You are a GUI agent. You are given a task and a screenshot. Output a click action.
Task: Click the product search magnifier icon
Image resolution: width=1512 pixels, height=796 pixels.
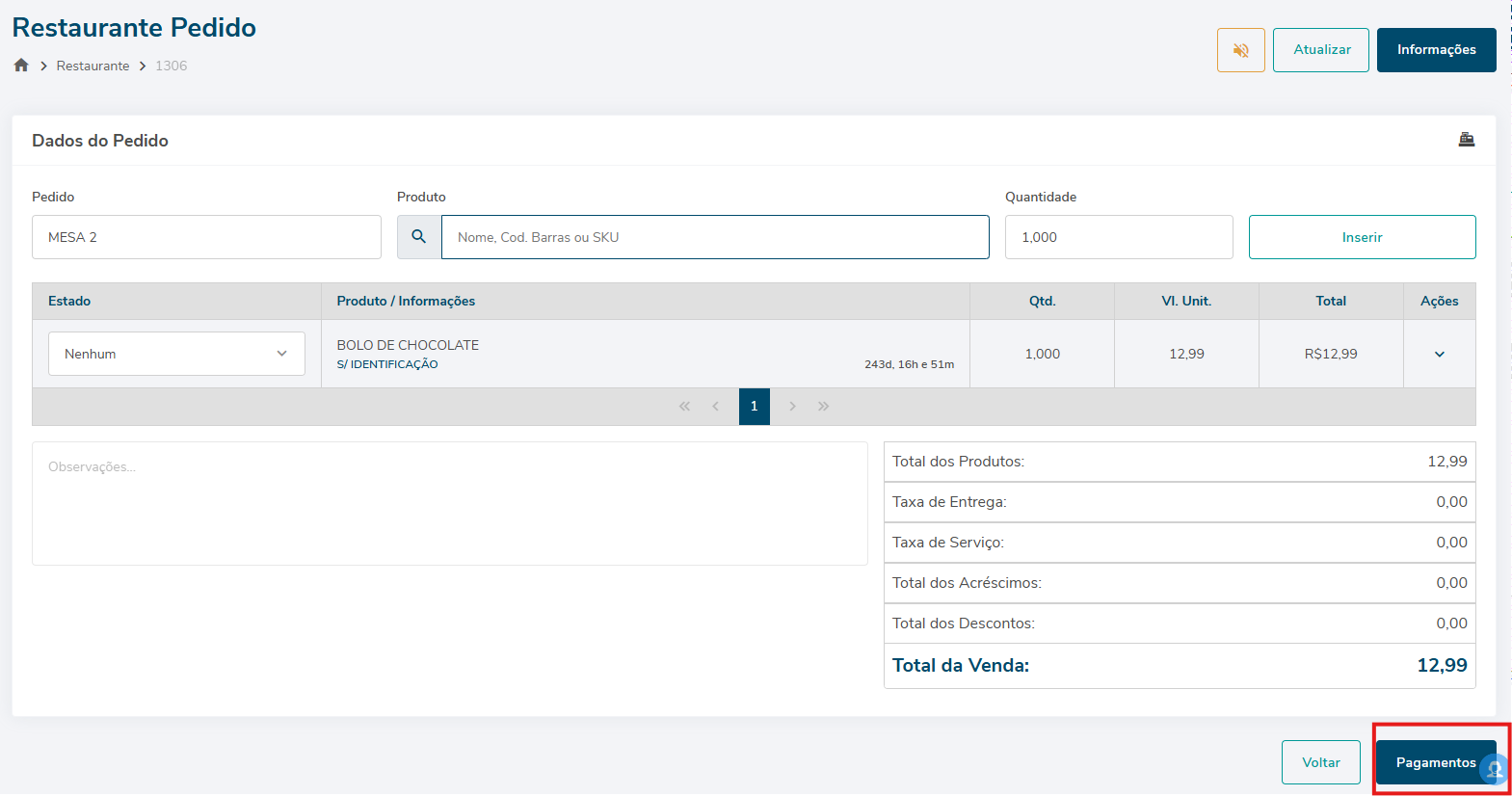(419, 237)
